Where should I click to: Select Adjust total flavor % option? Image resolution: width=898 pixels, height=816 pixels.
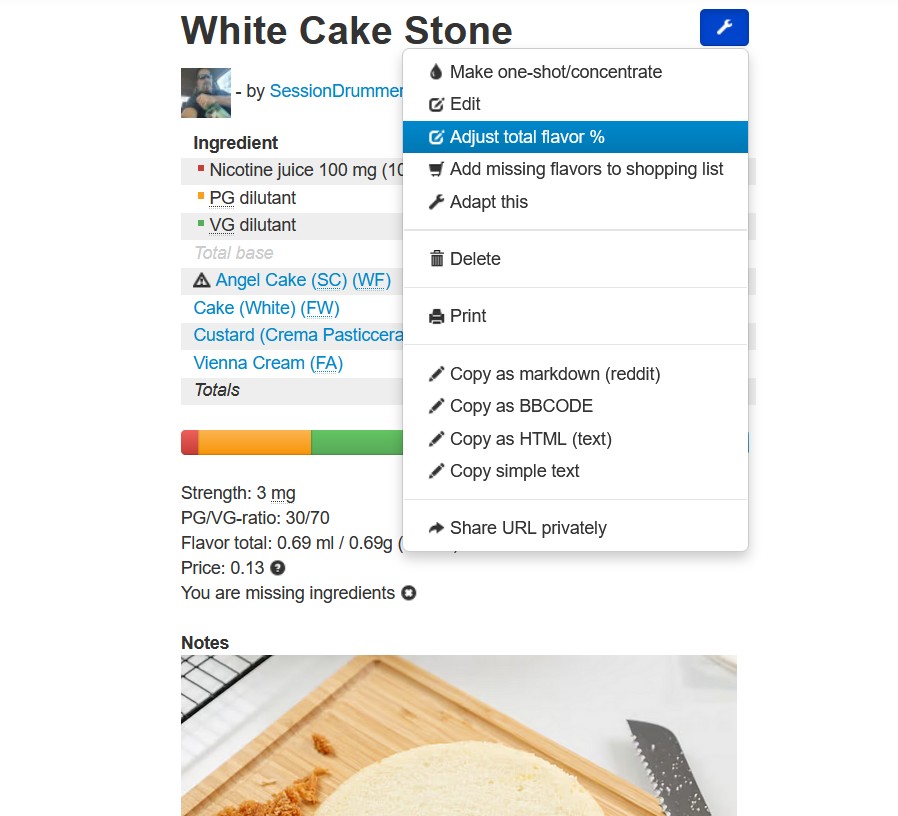click(x=527, y=137)
